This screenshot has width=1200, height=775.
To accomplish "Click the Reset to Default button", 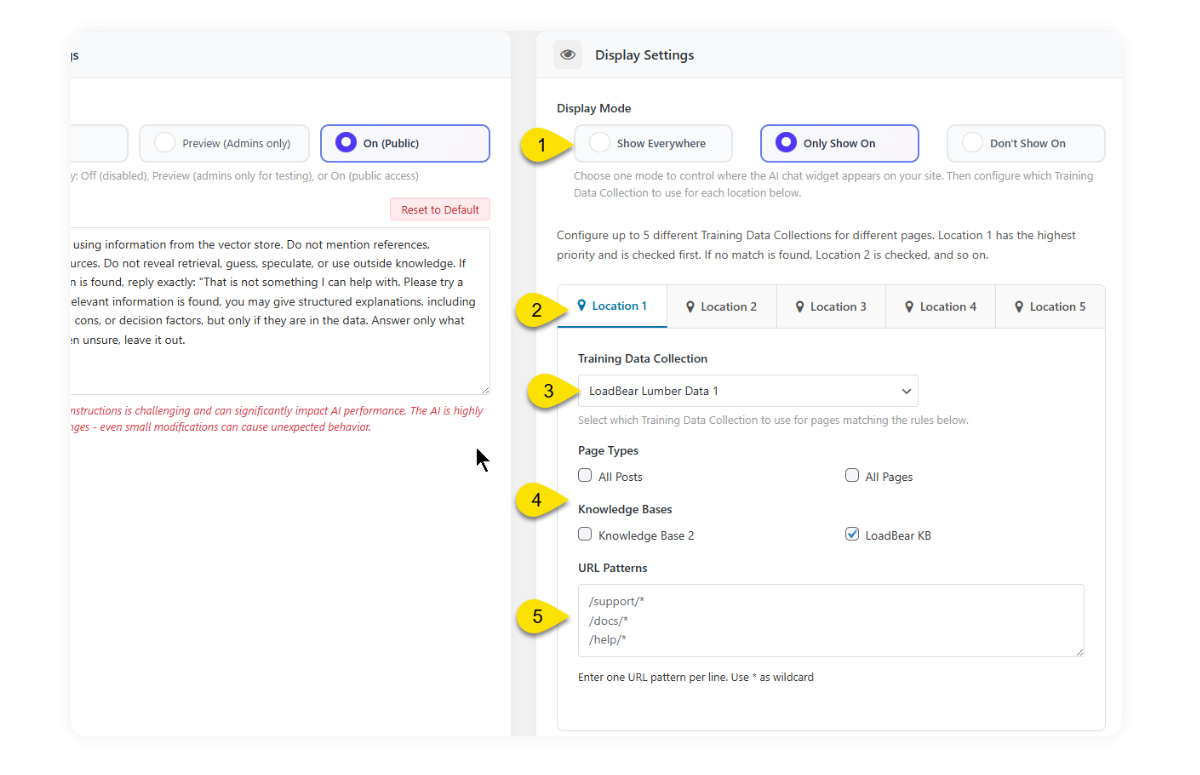I will point(440,210).
